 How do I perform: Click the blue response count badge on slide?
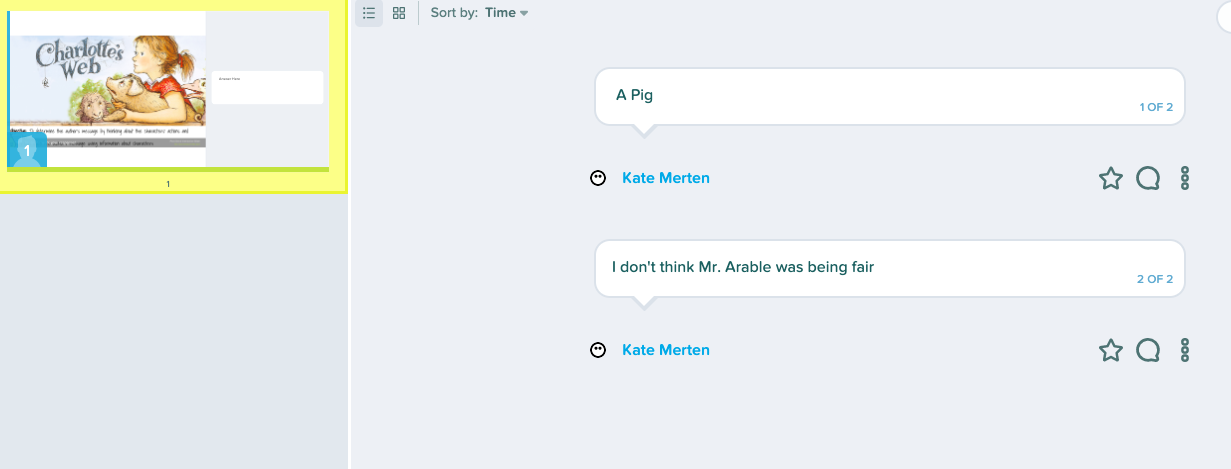point(27,150)
